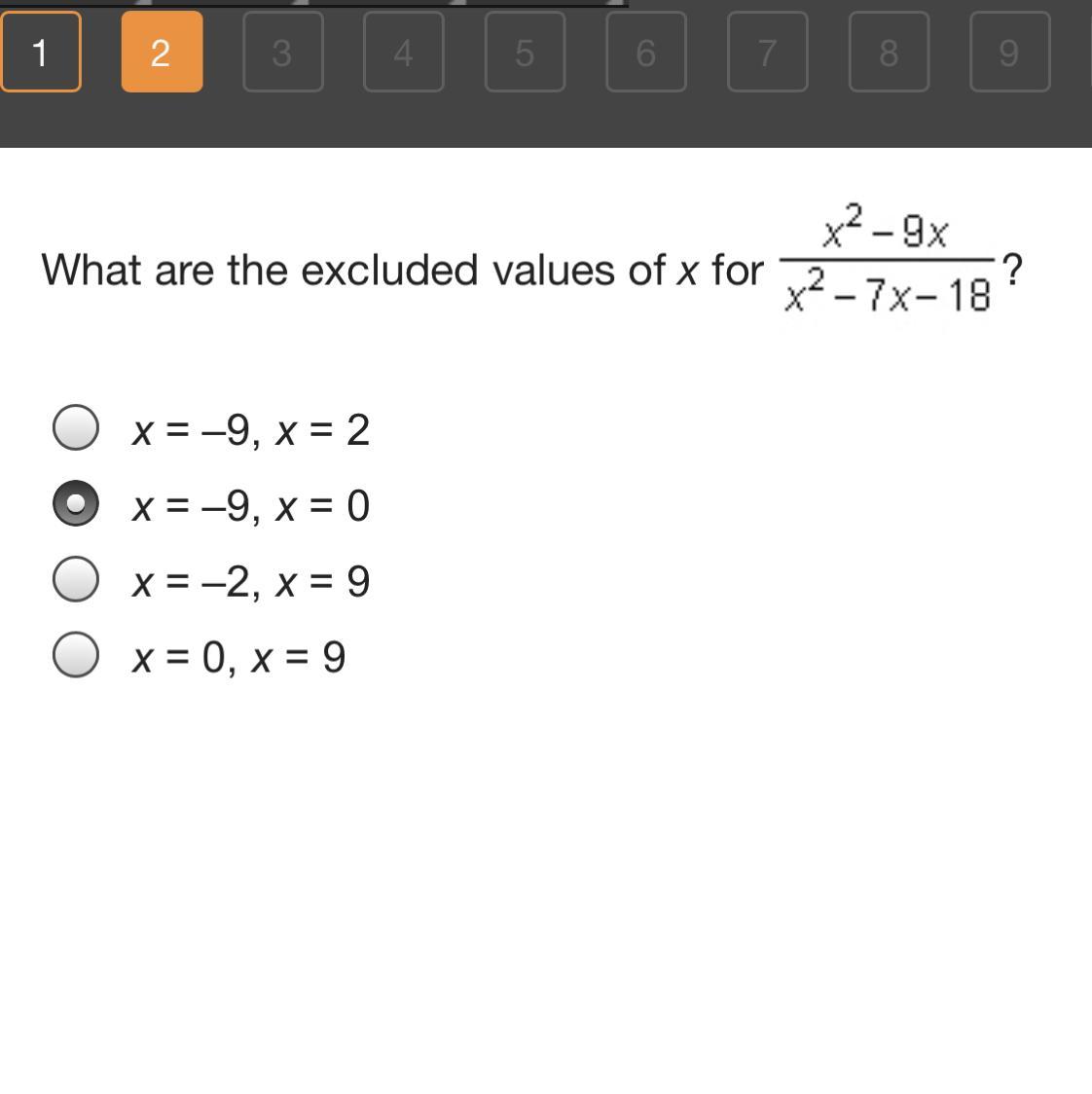Jump to question 3
1092x1094 pixels.
(x=283, y=52)
